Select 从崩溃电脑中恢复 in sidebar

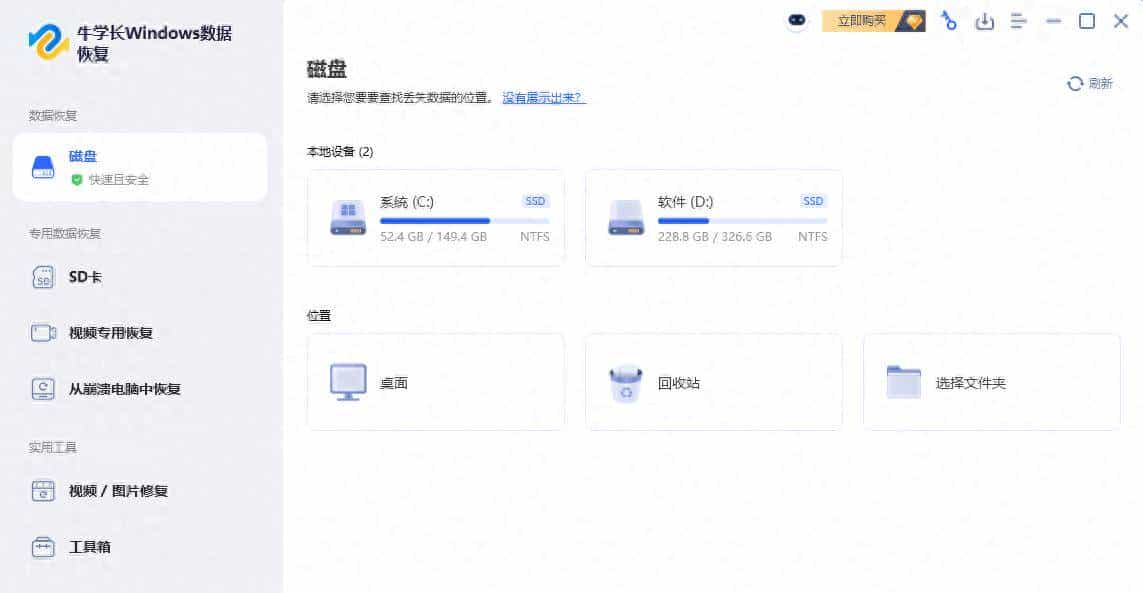[124, 389]
